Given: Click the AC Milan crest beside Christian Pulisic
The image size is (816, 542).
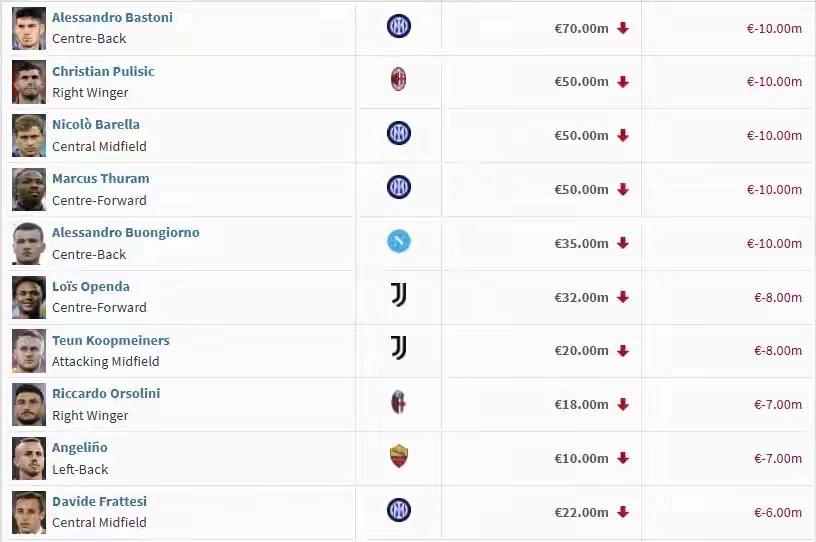Looking at the screenshot, I should [x=399, y=79].
